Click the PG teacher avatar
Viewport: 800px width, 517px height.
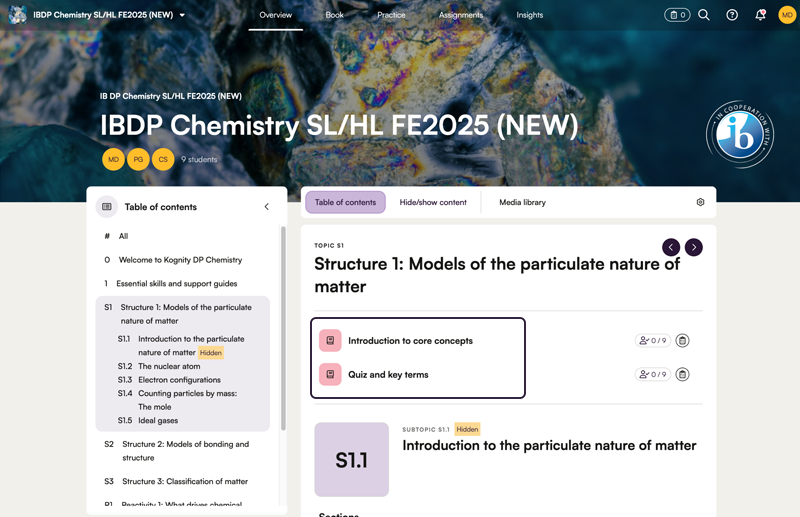click(138, 159)
